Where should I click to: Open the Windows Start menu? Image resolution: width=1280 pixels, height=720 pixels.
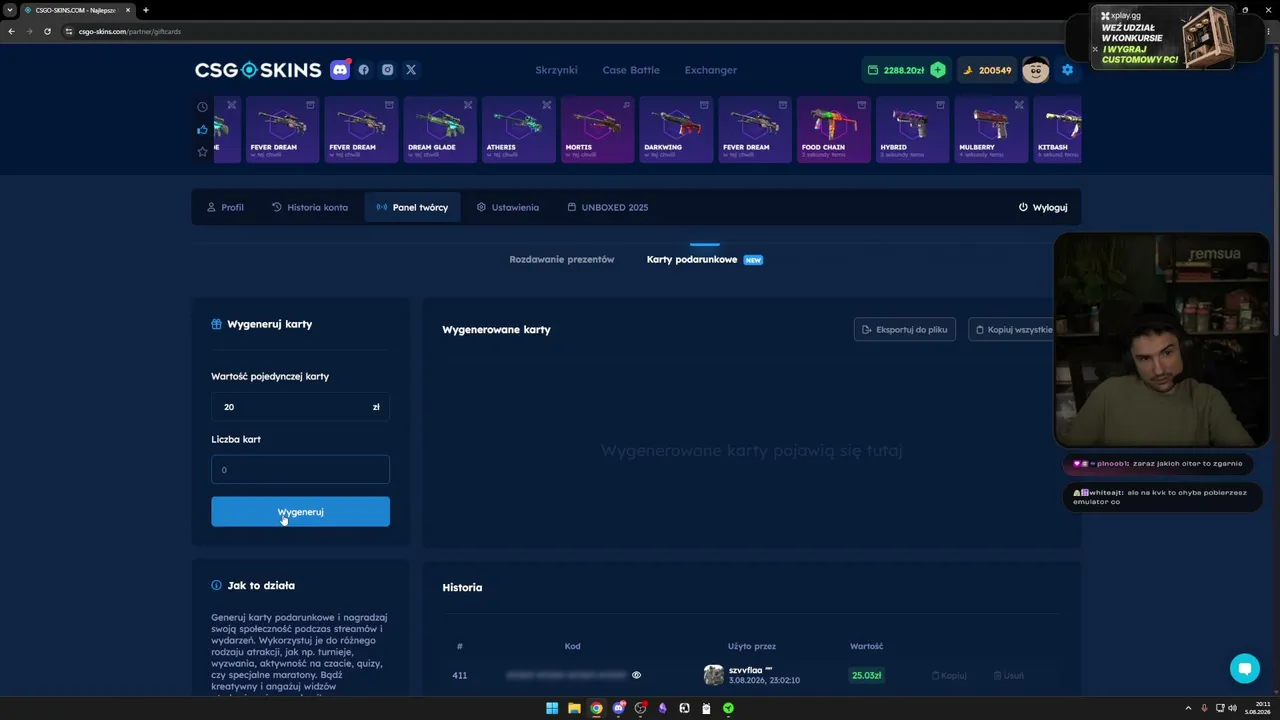click(x=552, y=708)
